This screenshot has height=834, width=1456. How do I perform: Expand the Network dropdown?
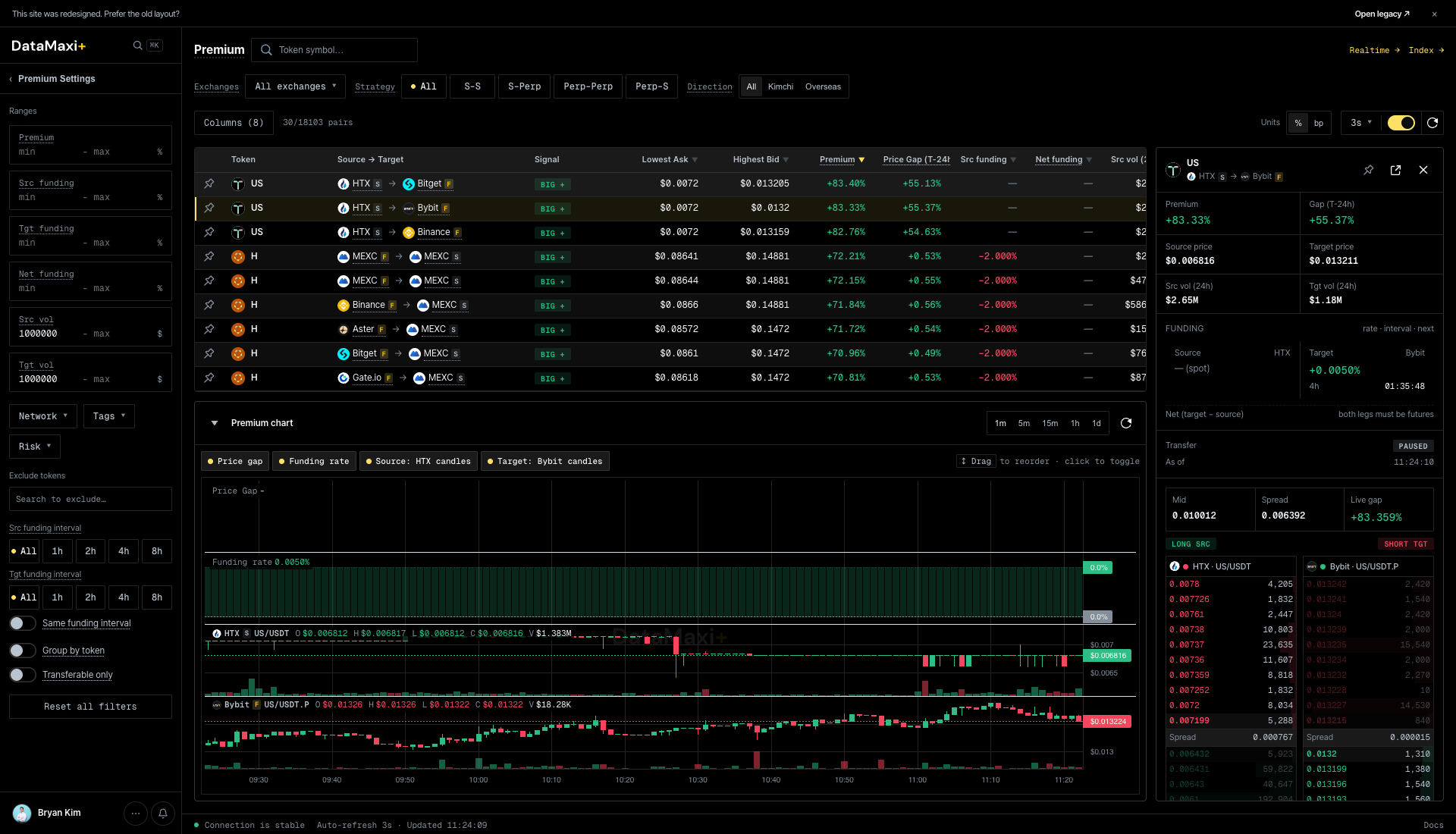(x=43, y=416)
